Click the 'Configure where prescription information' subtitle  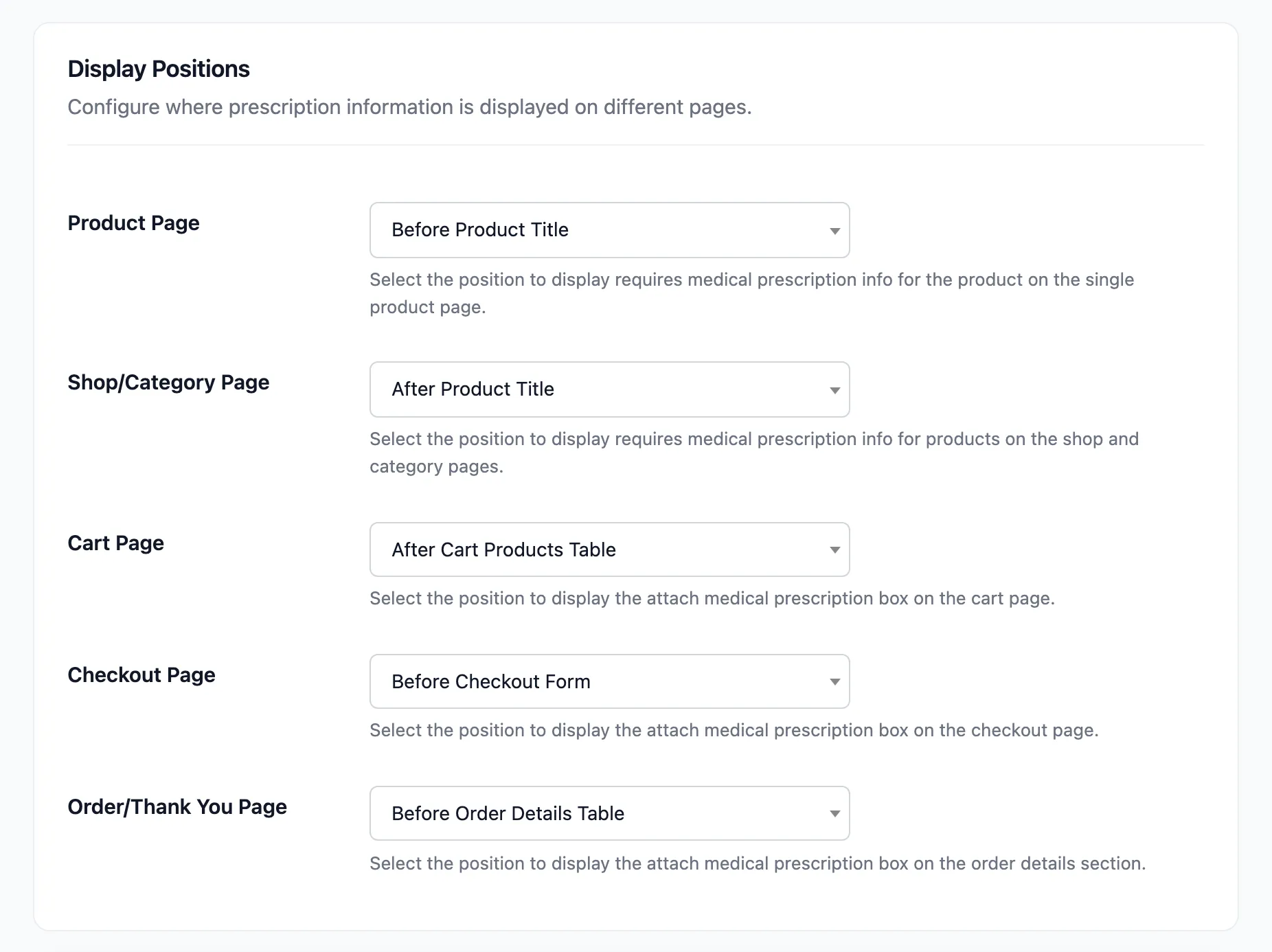(409, 107)
